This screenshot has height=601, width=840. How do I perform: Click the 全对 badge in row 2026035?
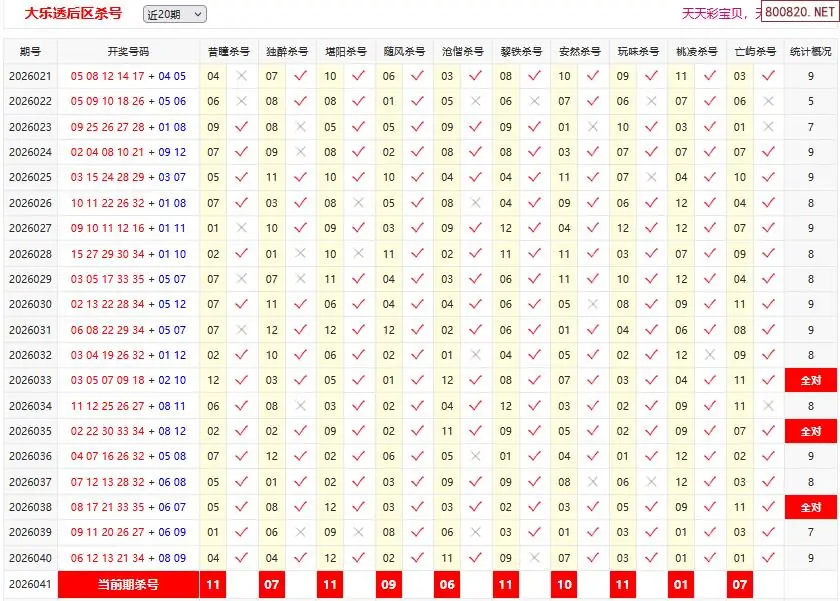(x=810, y=431)
